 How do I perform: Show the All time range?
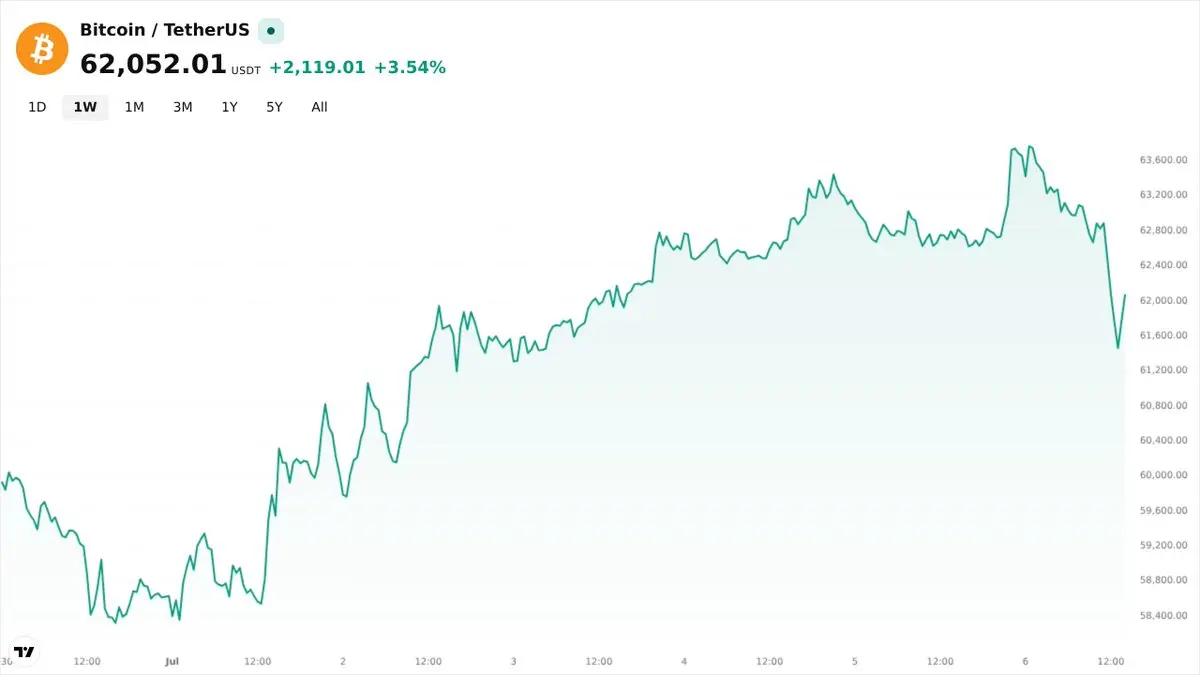[x=319, y=107]
